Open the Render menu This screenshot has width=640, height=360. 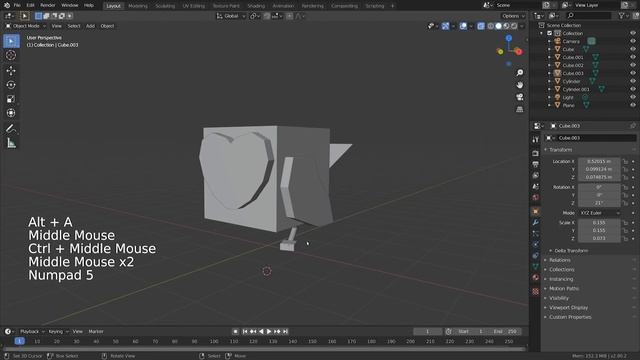click(47, 5)
